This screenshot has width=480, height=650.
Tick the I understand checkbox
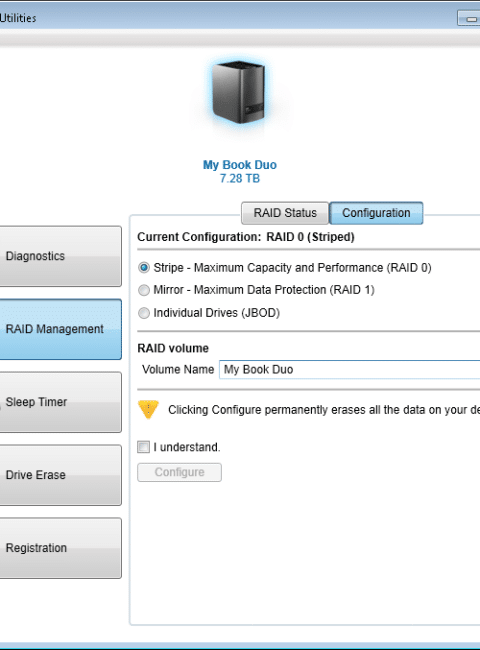tap(143, 447)
